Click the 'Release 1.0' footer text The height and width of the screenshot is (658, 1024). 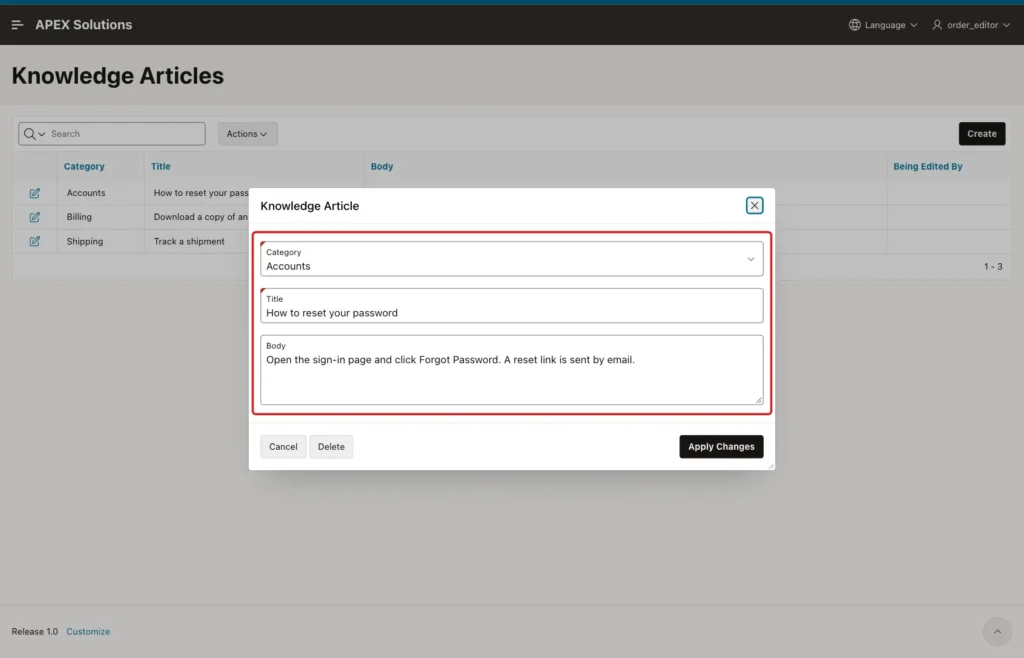(x=35, y=631)
